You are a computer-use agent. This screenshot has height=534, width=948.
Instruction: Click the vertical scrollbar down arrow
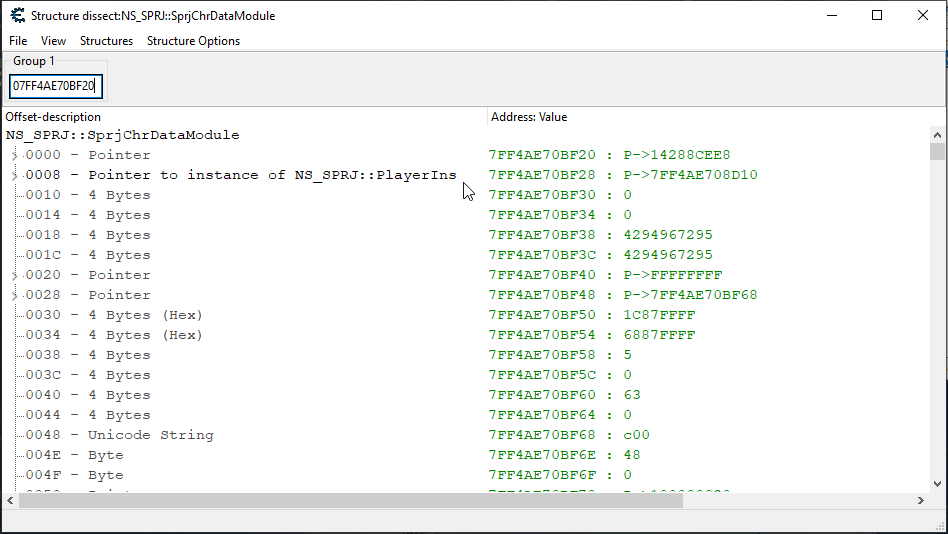coord(937,483)
